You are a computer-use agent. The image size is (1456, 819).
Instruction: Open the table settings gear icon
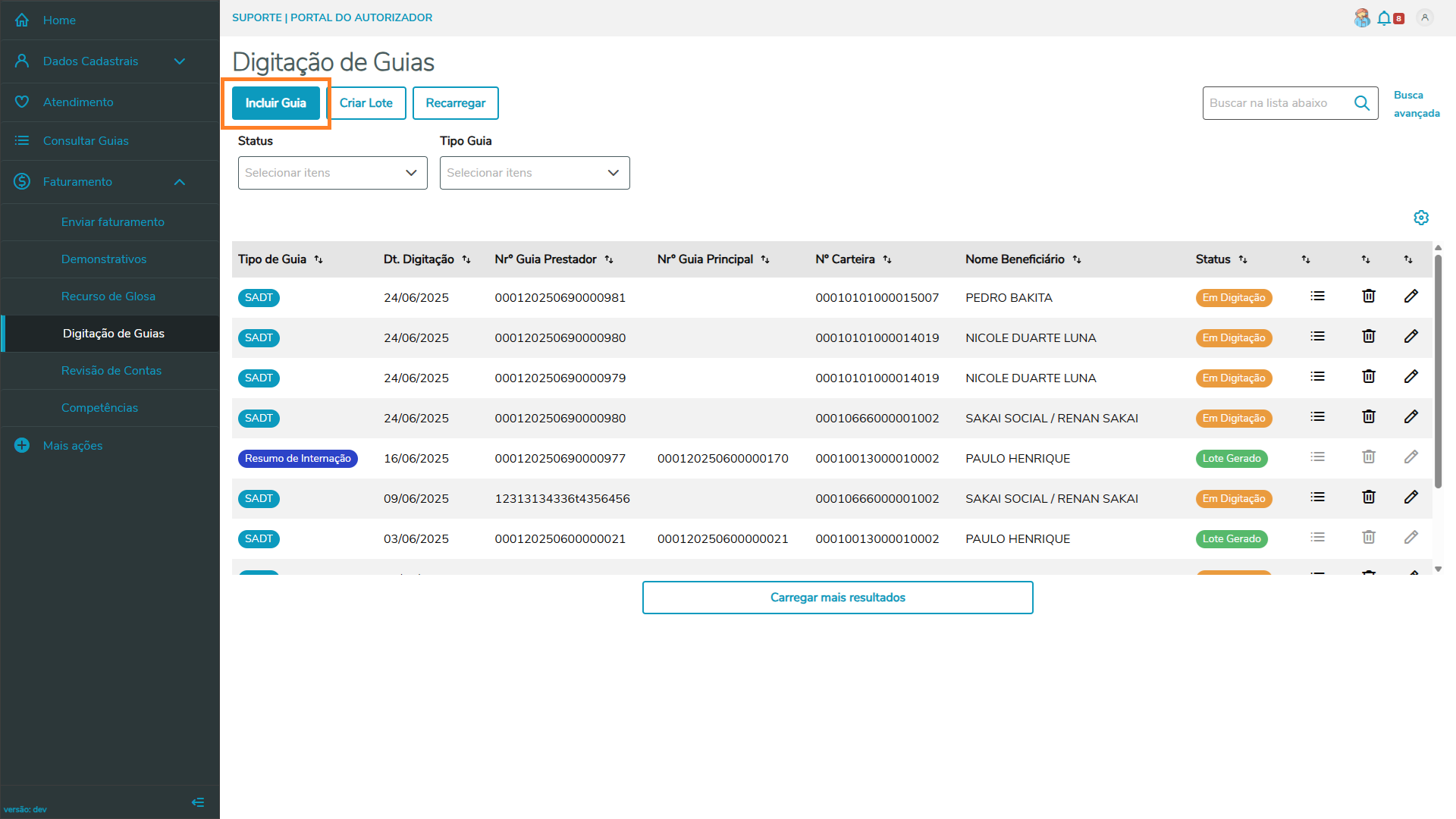click(1421, 218)
